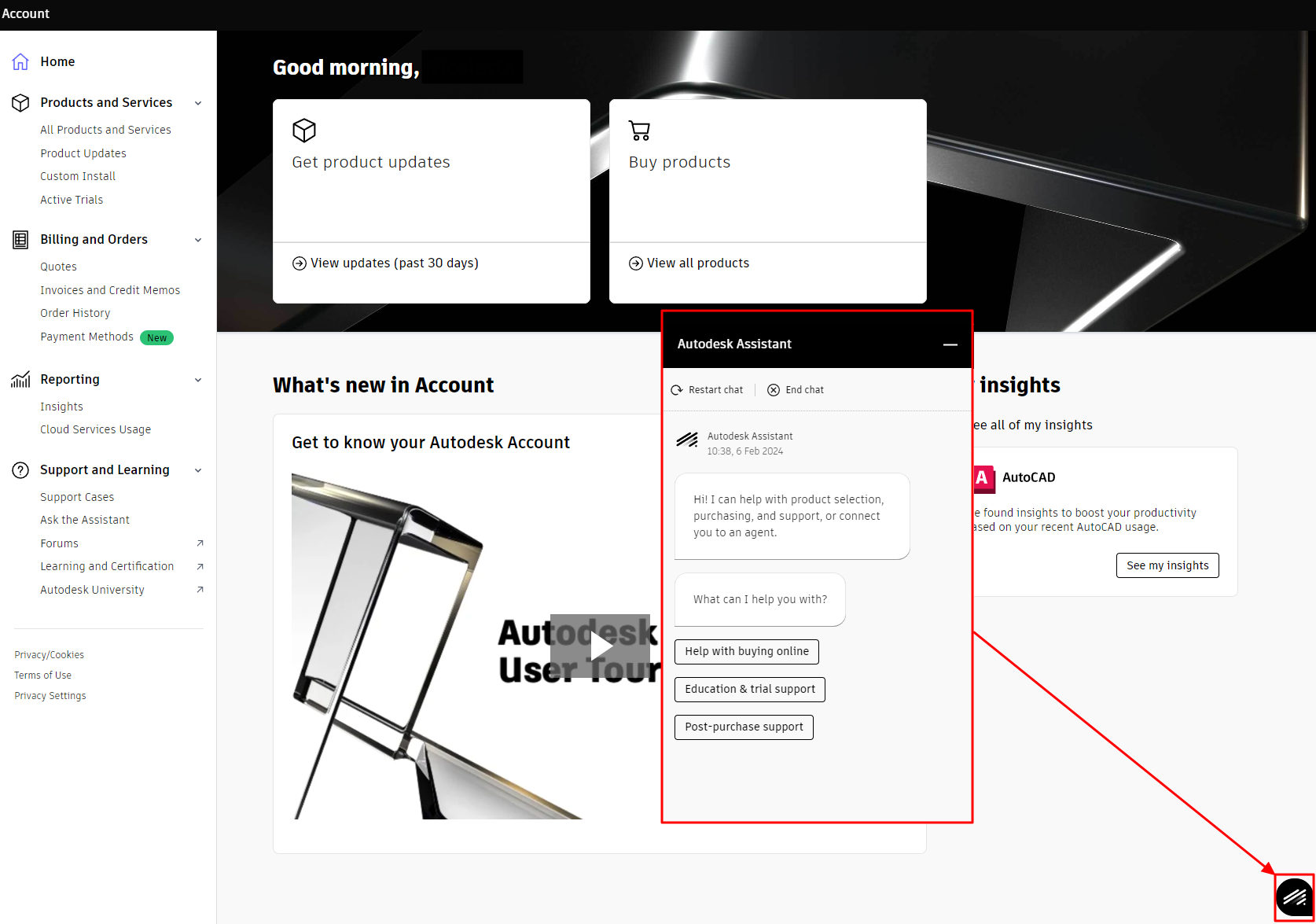Image resolution: width=1316 pixels, height=924 pixels.
Task: Click external link arrow next to Autodesk University
Action: [x=200, y=590]
